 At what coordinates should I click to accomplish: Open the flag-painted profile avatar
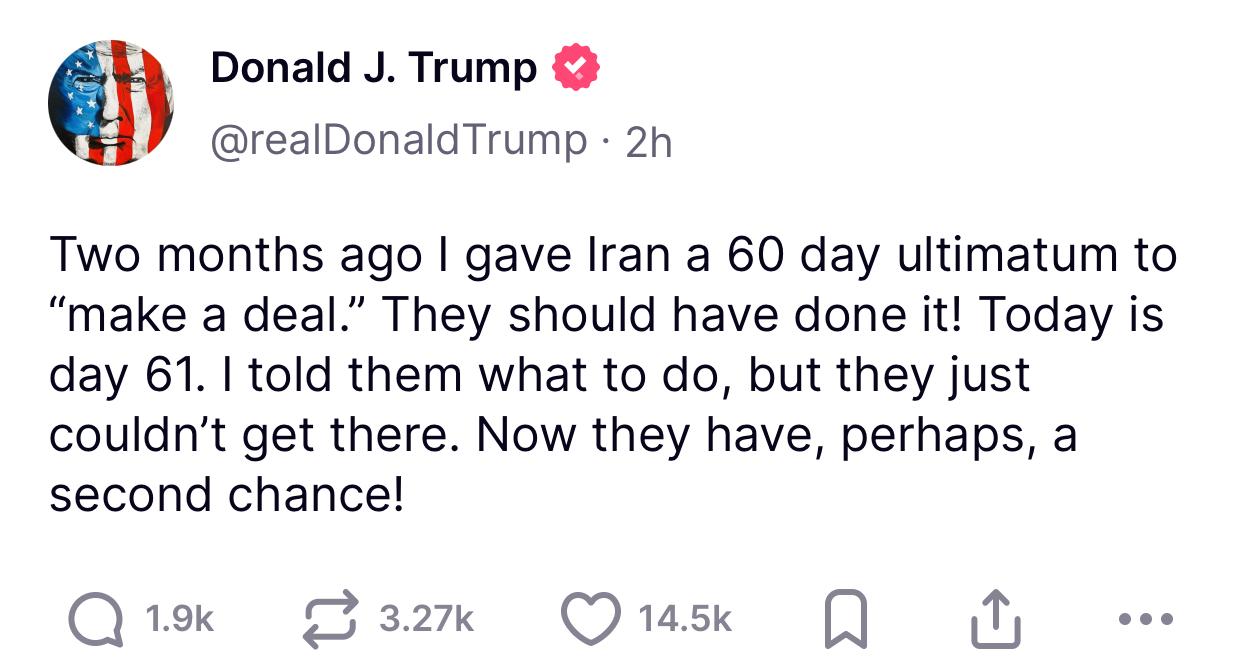point(111,103)
